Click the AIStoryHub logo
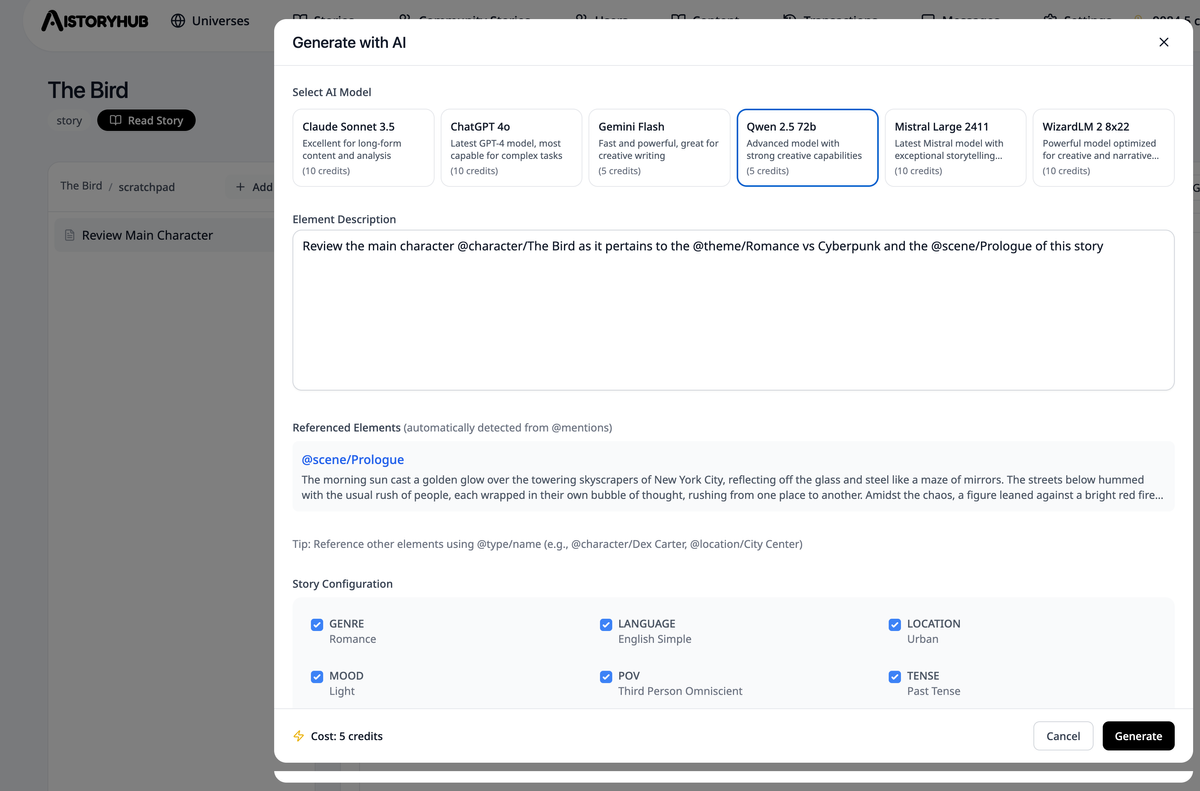This screenshot has height=791, width=1200. click(x=95, y=20)
